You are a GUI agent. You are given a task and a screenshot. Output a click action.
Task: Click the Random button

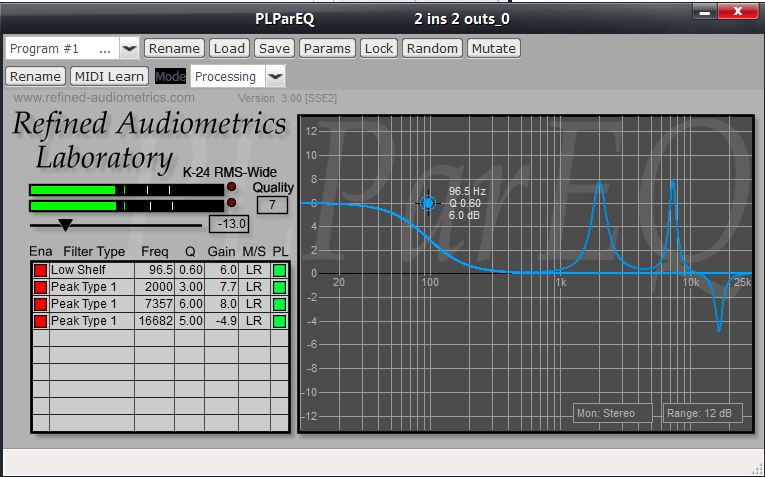coord(433,48)
